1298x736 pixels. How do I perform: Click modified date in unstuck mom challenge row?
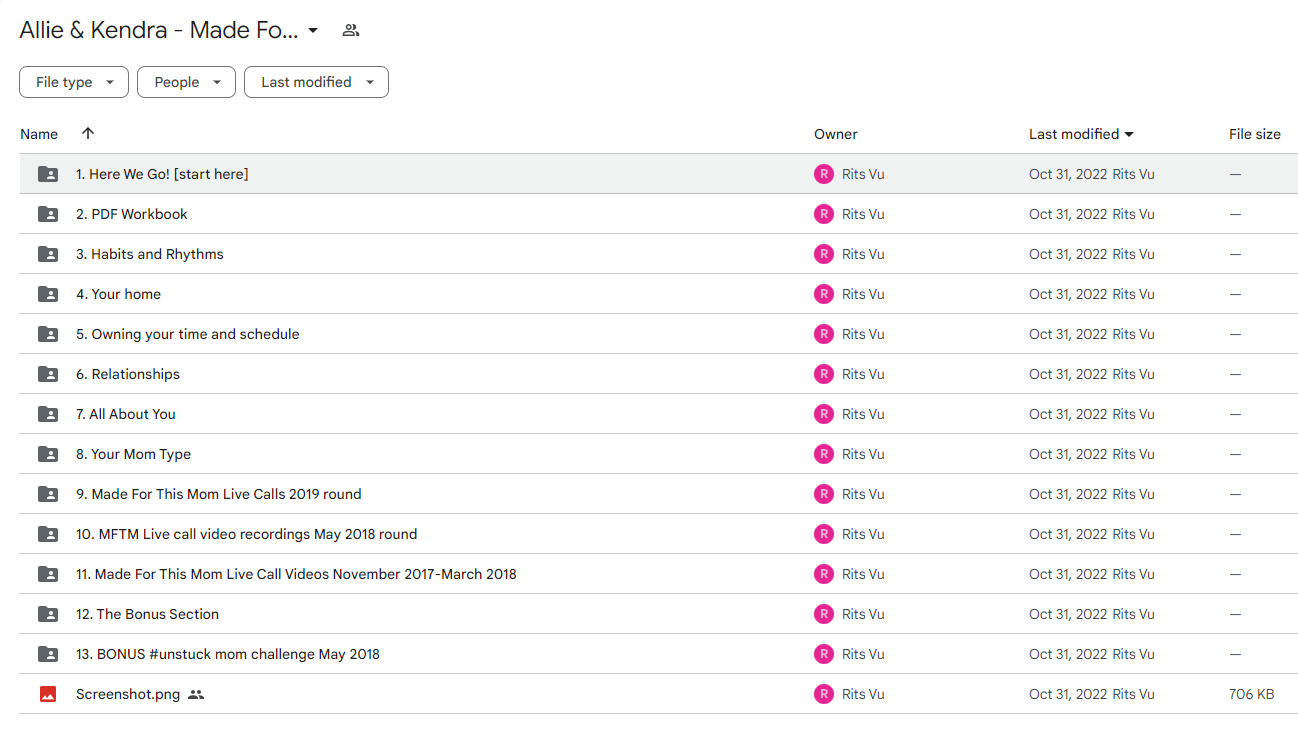(x=1068, y=654)
